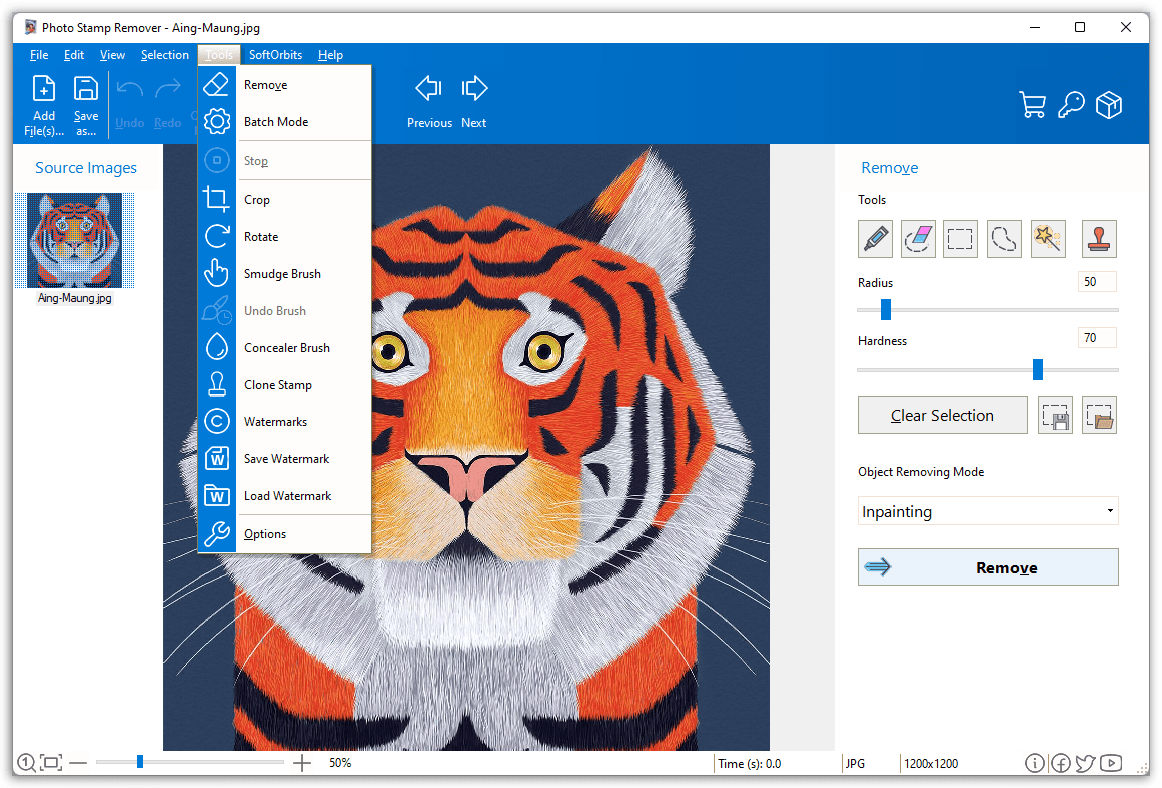Click the large Remove button
This screenshot has height=788, width=1162.
[x=988, y=567]
